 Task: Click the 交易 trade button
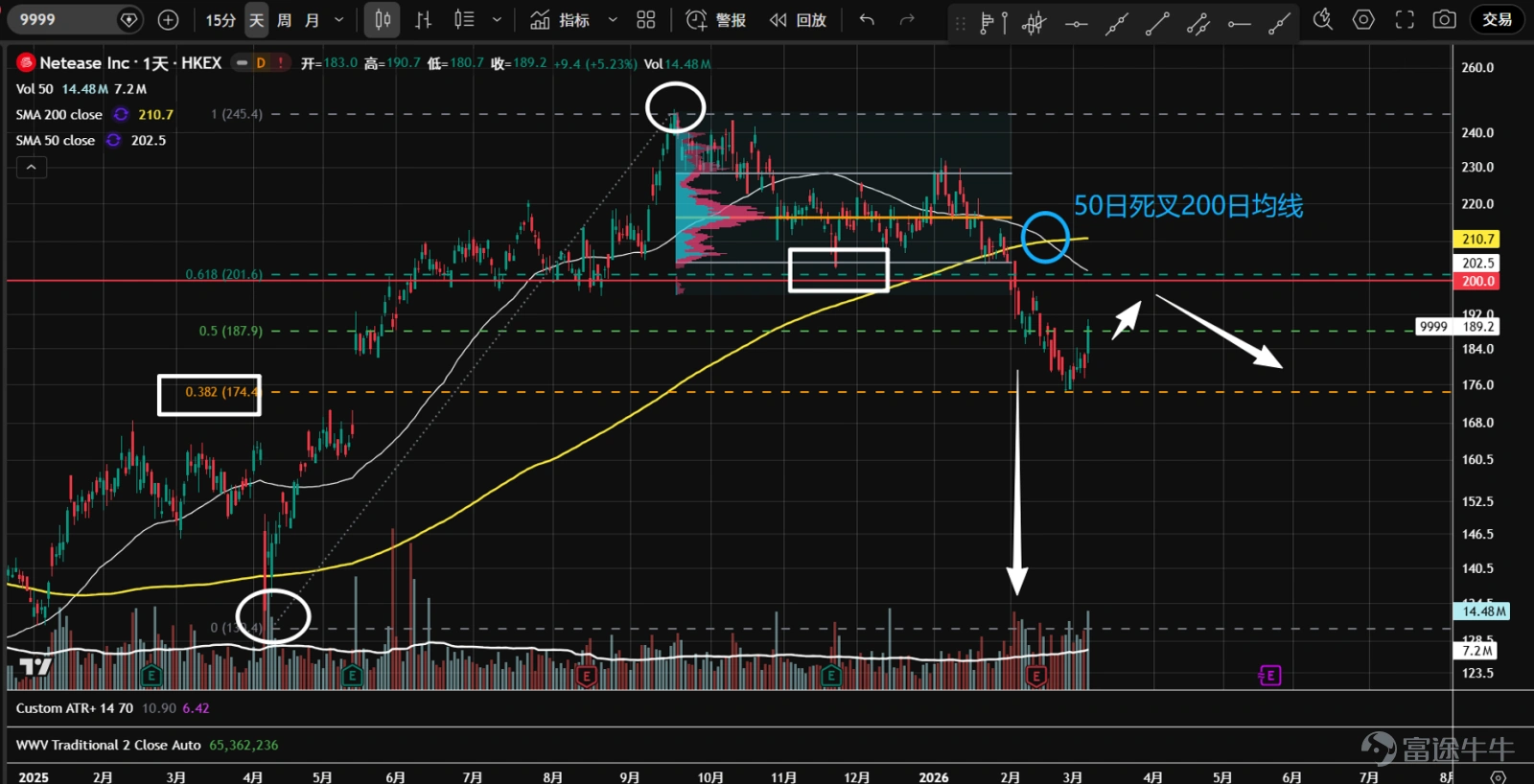click(1498, 19)
